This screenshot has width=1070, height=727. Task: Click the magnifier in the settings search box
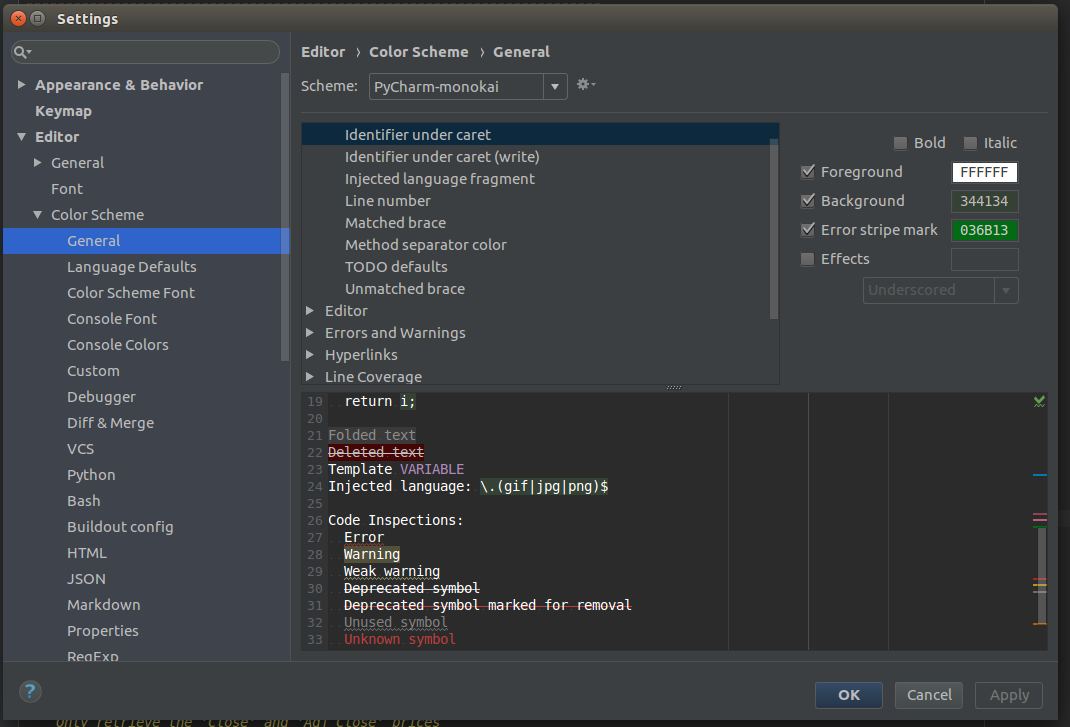click(22, 51)
